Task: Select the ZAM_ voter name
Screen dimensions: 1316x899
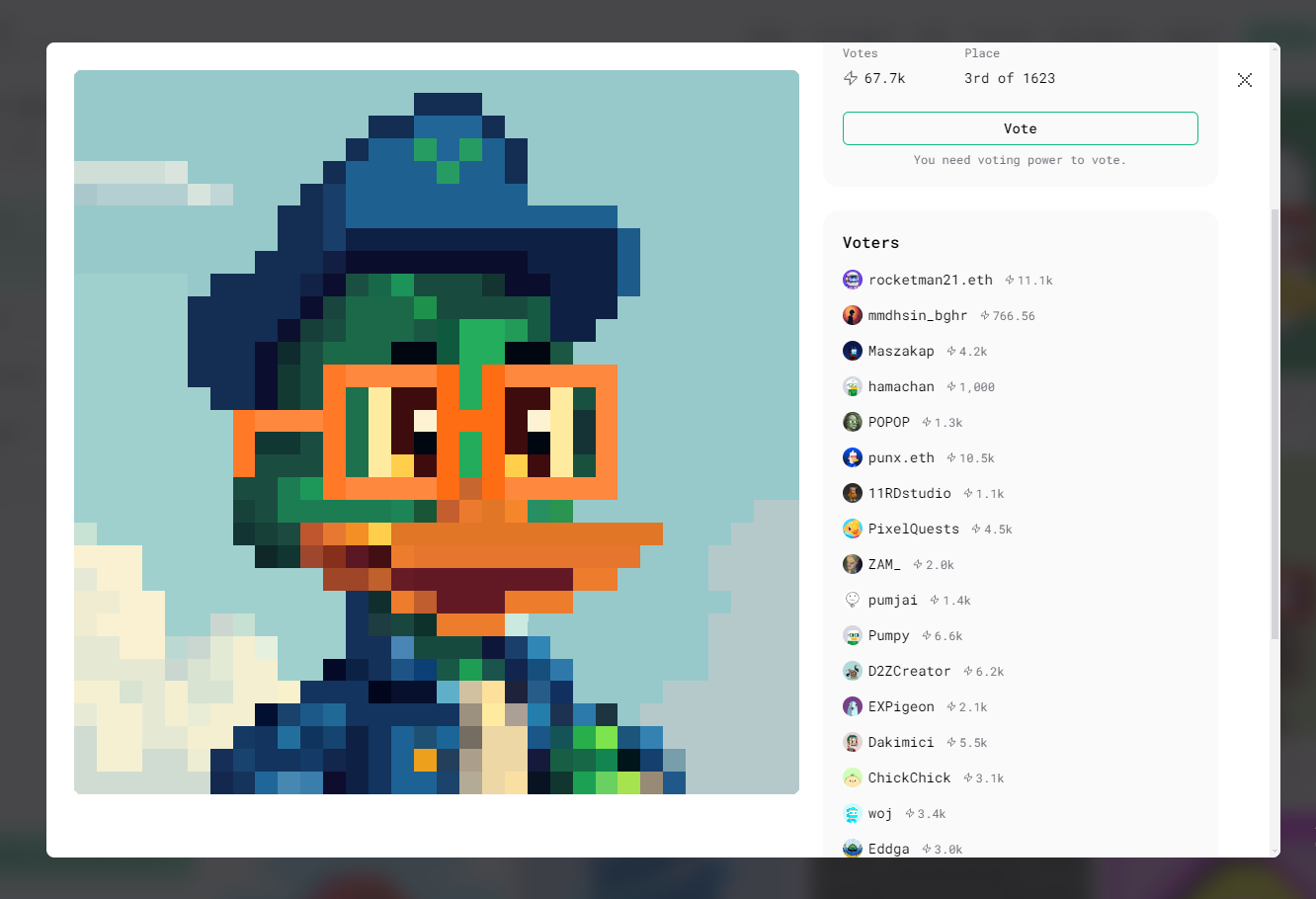Action: coord(884,564)
